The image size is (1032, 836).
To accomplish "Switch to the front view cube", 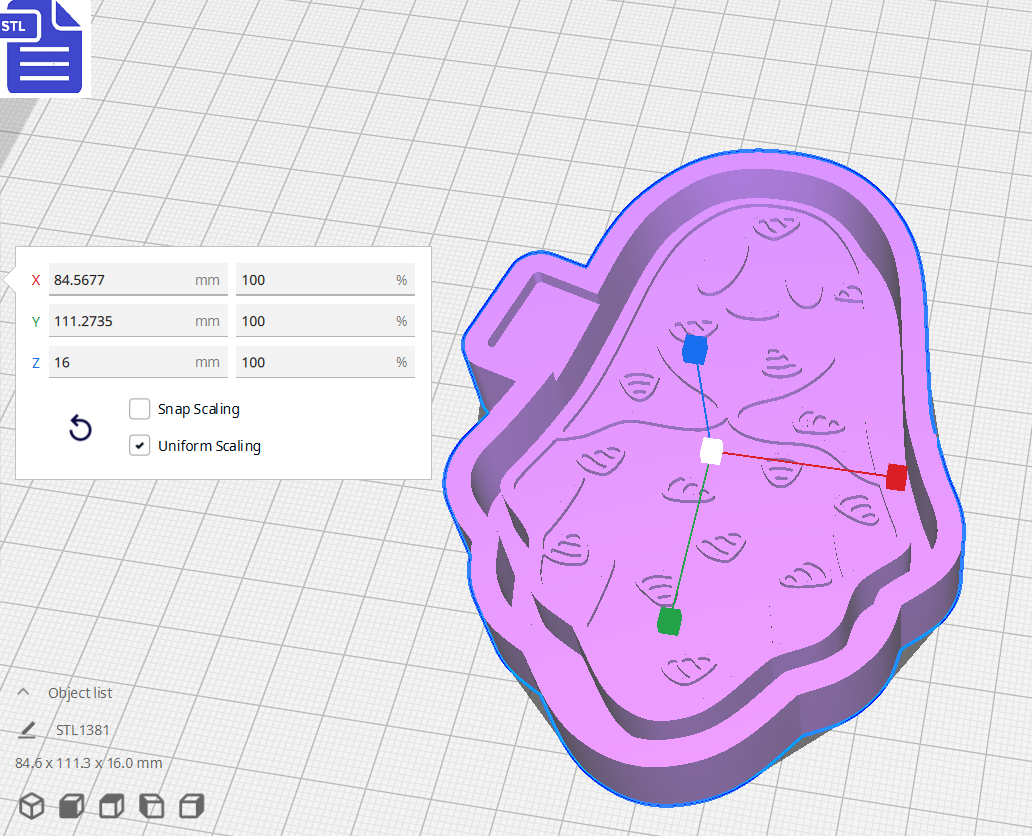I will click(x=71, y=806).
